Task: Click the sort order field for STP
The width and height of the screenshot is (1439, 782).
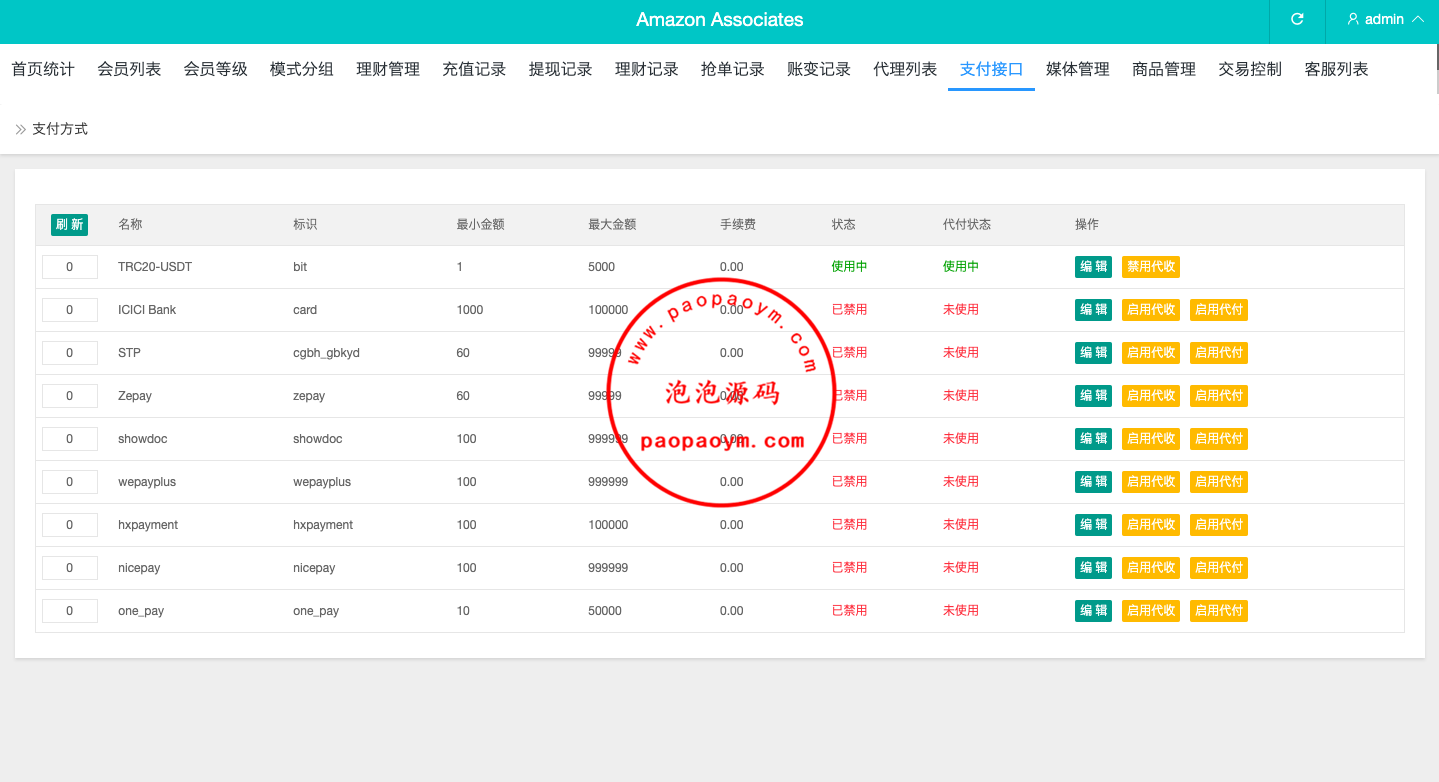Action: (70, 353)
